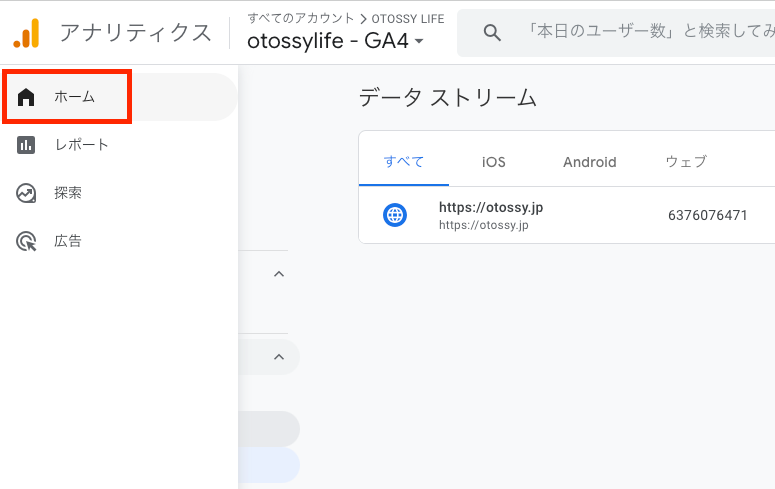Viewport: 775px width, 489px height.
Task: Open the Reports bar chart icon
Action: click(x=27, y=145)
